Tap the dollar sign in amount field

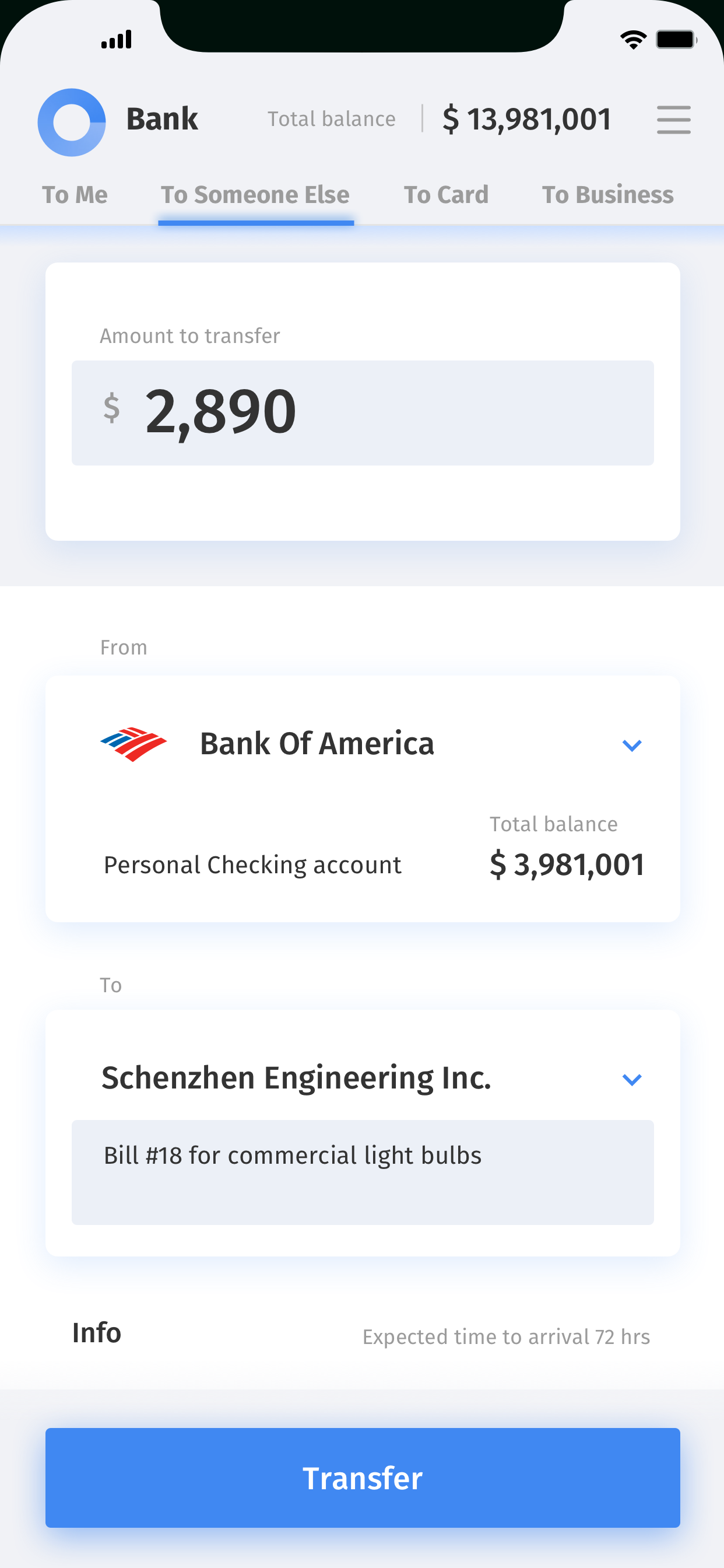(111, 408)
